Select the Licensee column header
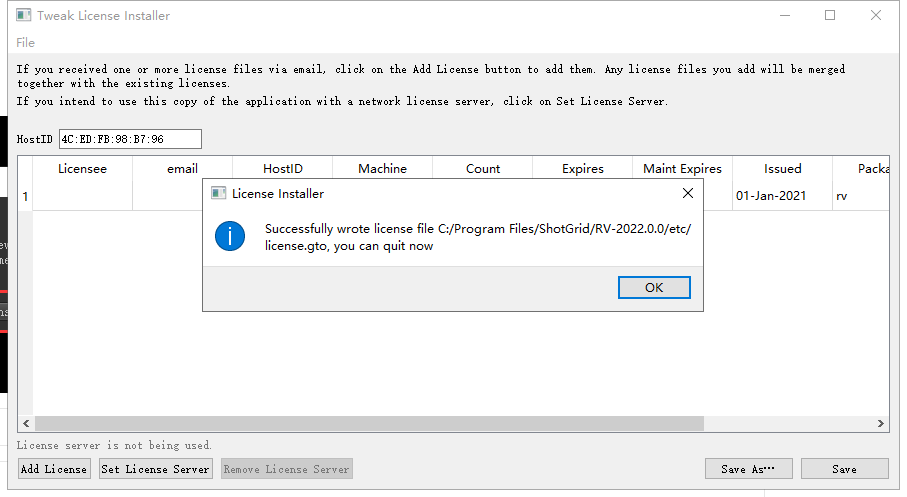 tap(82, 169)
